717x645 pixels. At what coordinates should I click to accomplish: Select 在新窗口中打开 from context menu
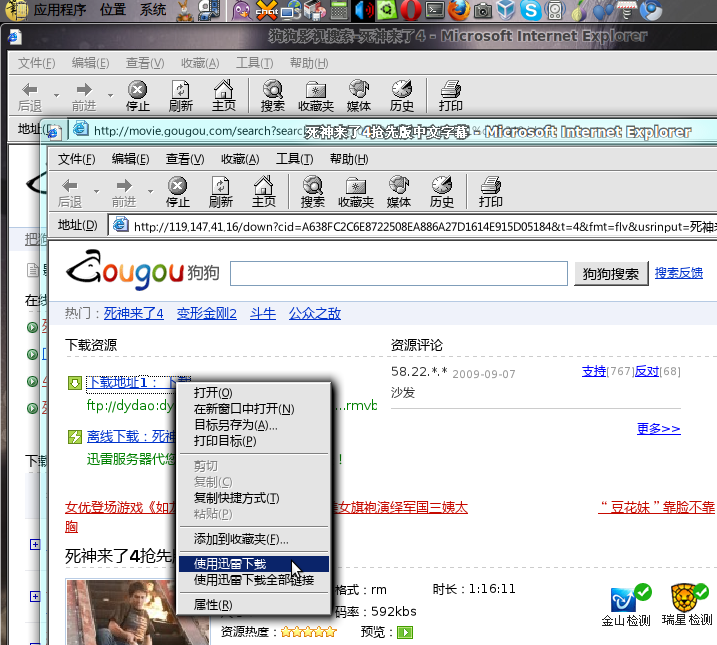pos(254,409)
